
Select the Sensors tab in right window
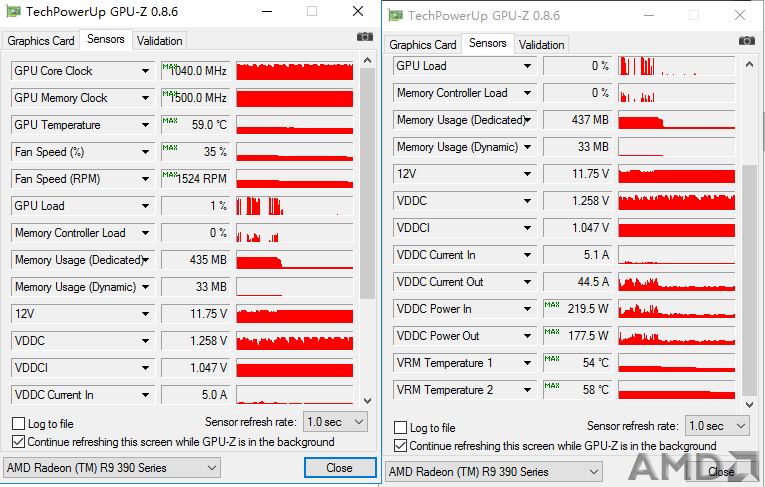tap(487, 43)
